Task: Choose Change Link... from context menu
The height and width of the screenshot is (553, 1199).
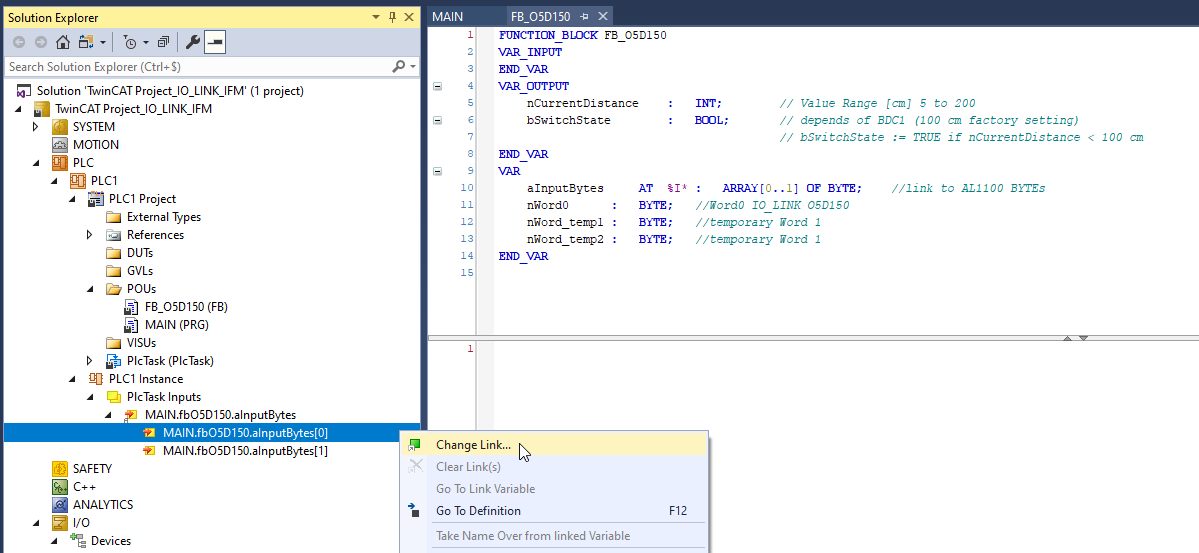Action: (473, 445)
